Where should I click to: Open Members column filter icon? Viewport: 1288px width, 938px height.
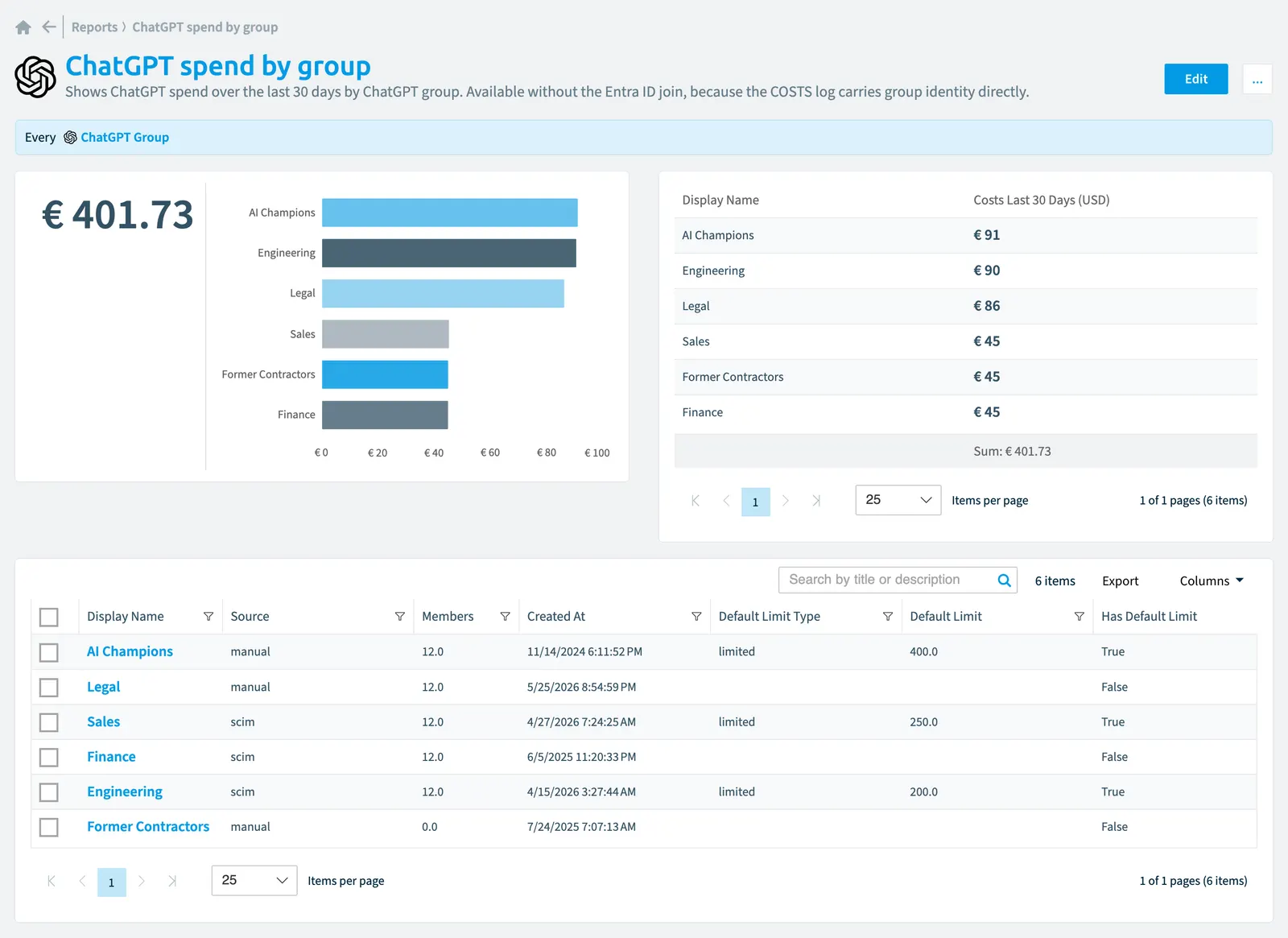[x=505, y=617]
